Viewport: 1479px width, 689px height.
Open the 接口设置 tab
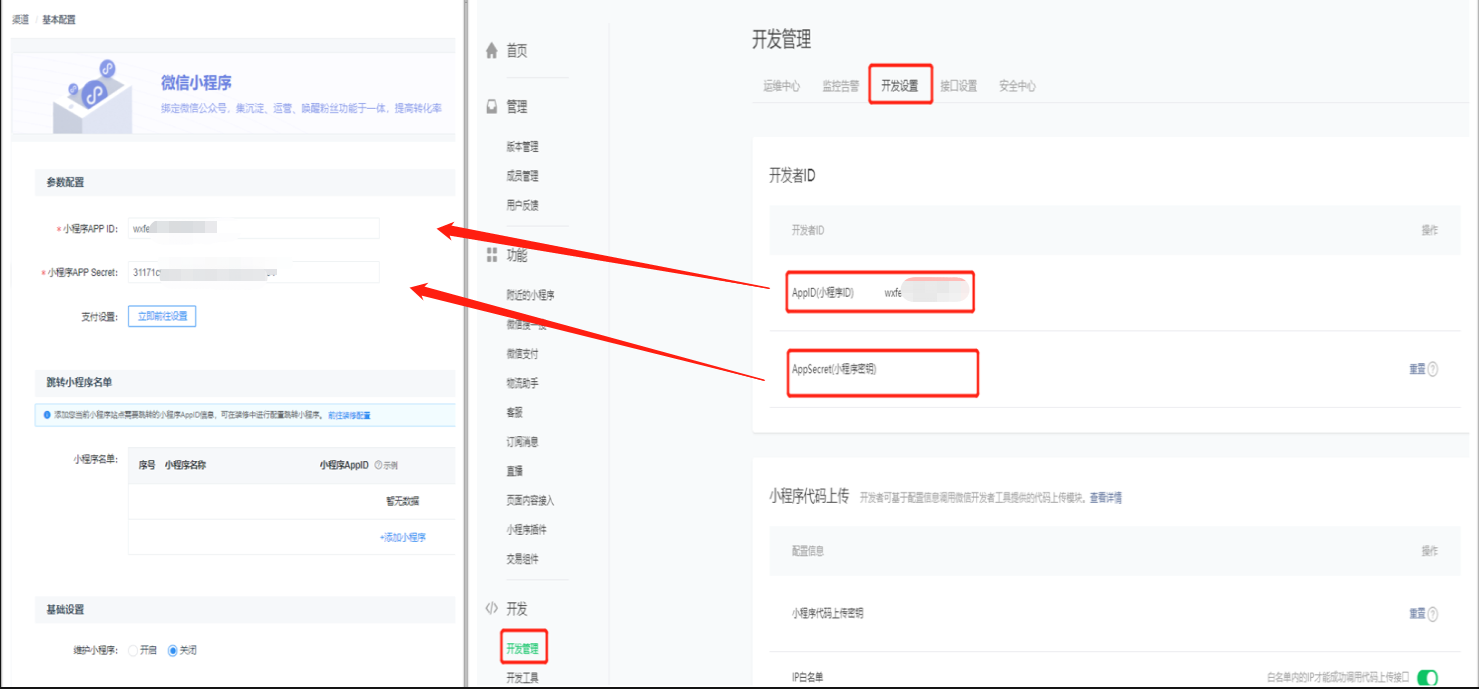958,86
